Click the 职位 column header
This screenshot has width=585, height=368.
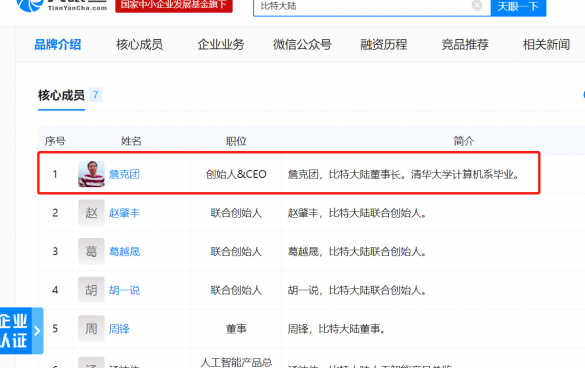tap(236, 141)
